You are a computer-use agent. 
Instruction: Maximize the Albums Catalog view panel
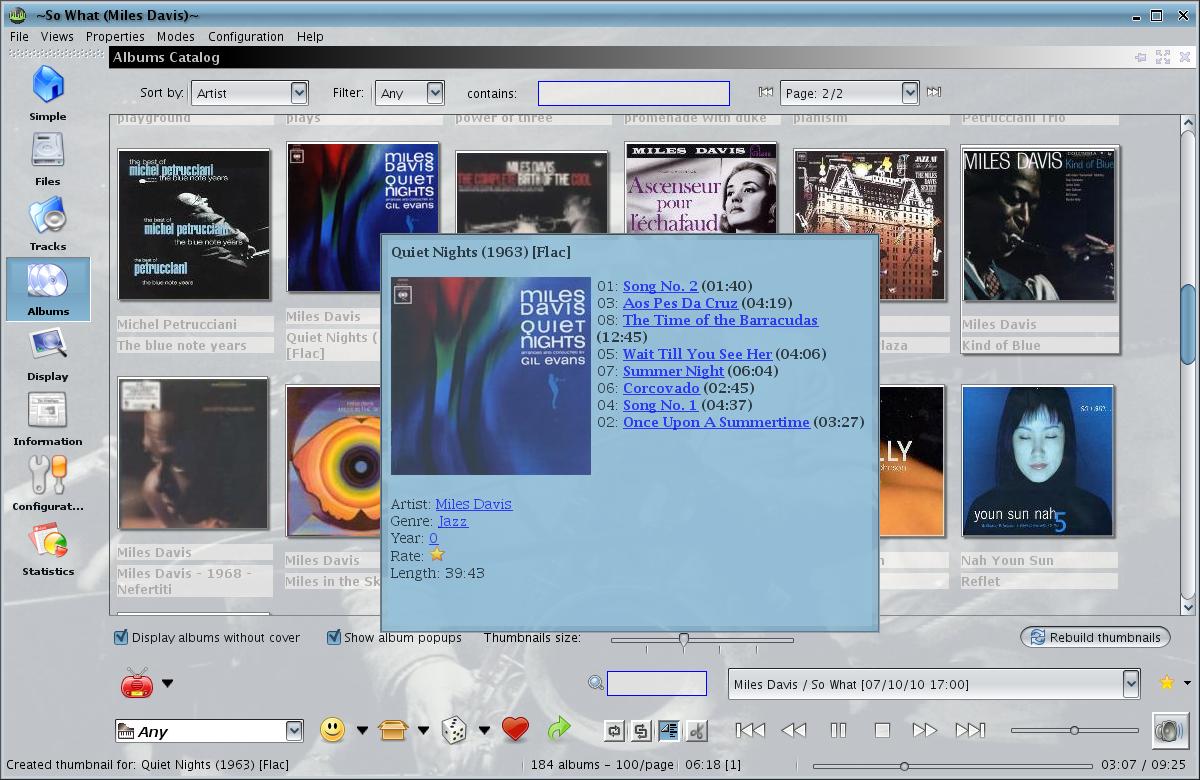(x=1162, y=57)
